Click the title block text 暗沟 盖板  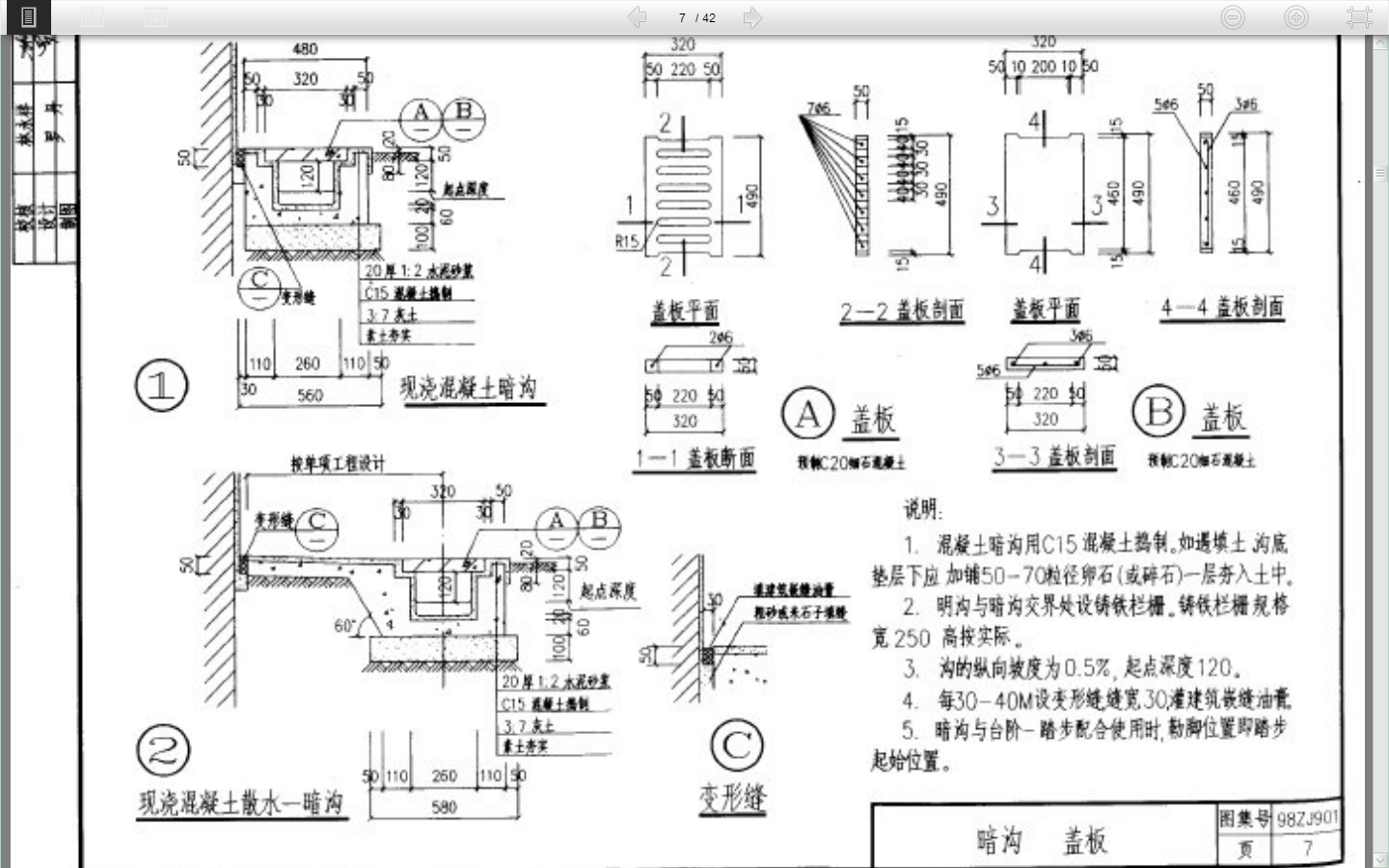click(x=1042, y=840)
